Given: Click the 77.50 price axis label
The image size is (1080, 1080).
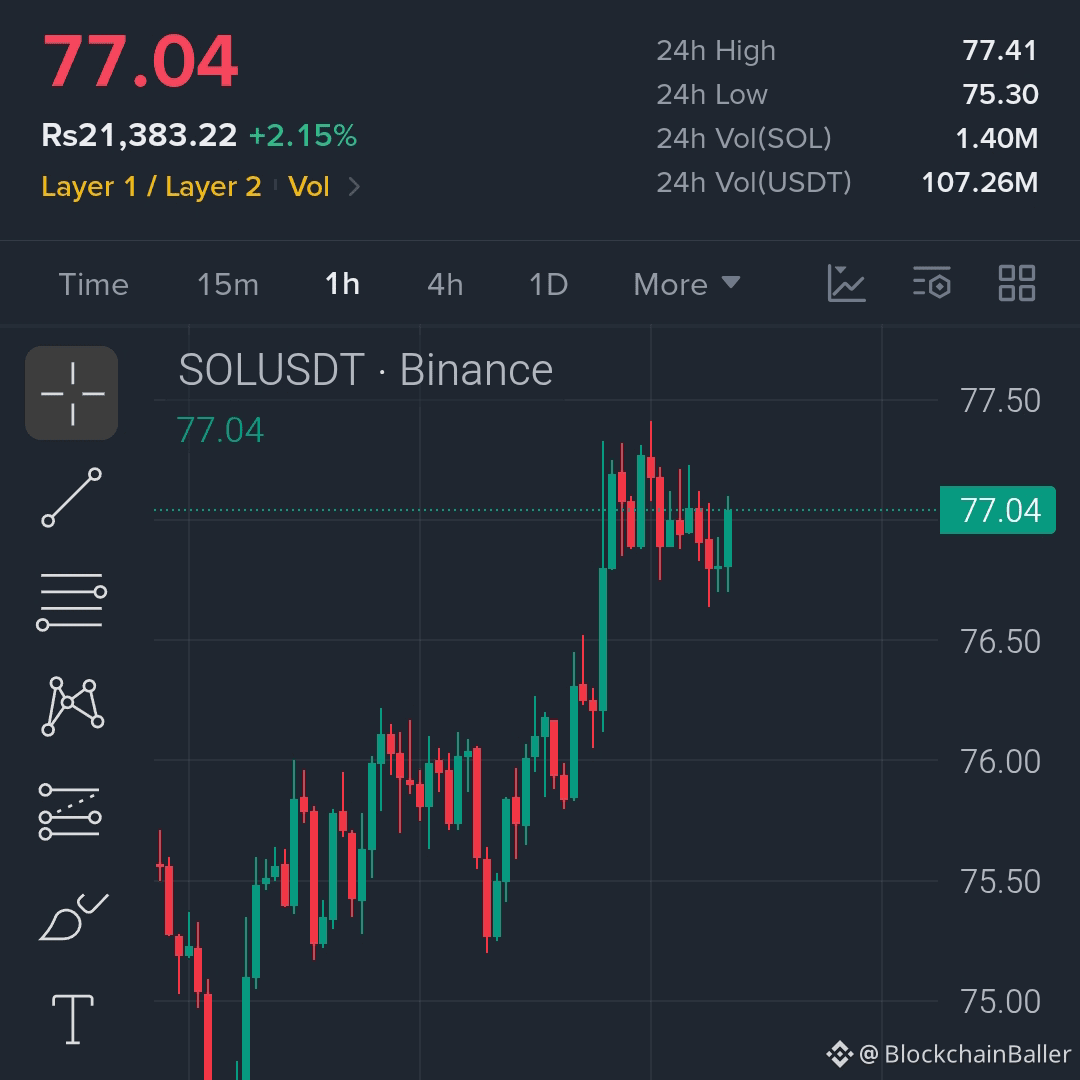Looking at the screenshot, I should (x=1000, y=401).
